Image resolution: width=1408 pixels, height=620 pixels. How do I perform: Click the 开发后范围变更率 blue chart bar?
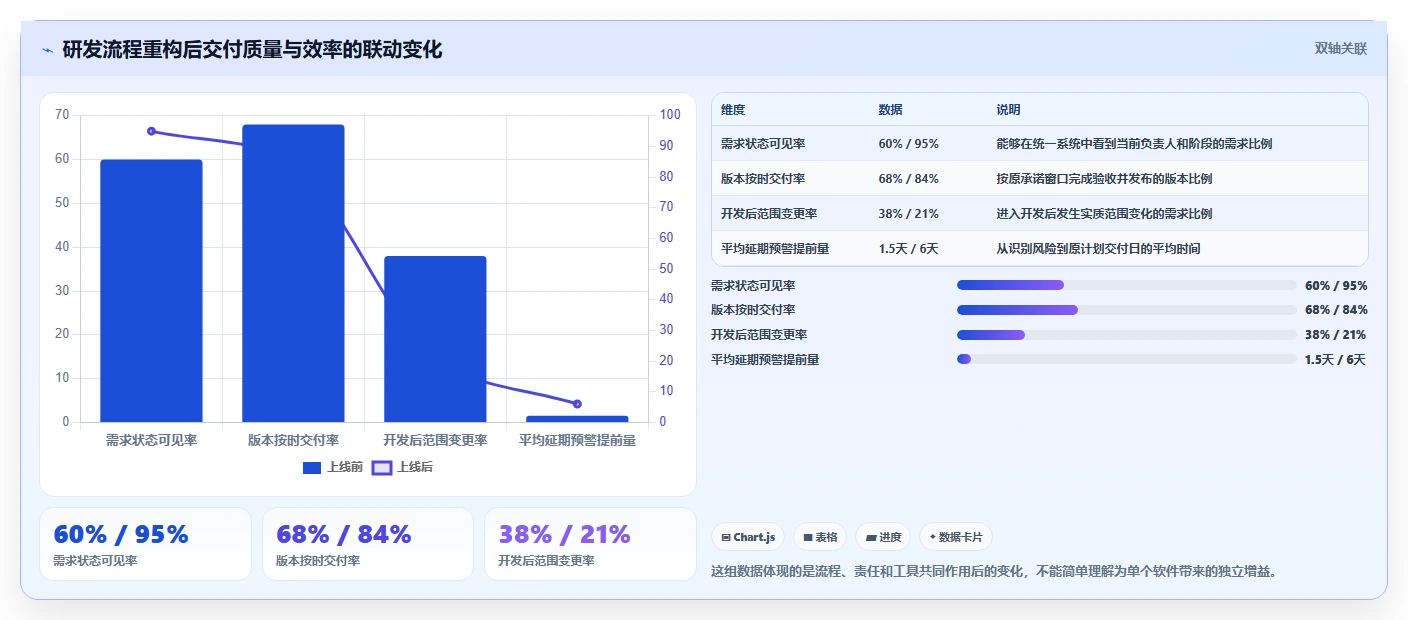435,339
